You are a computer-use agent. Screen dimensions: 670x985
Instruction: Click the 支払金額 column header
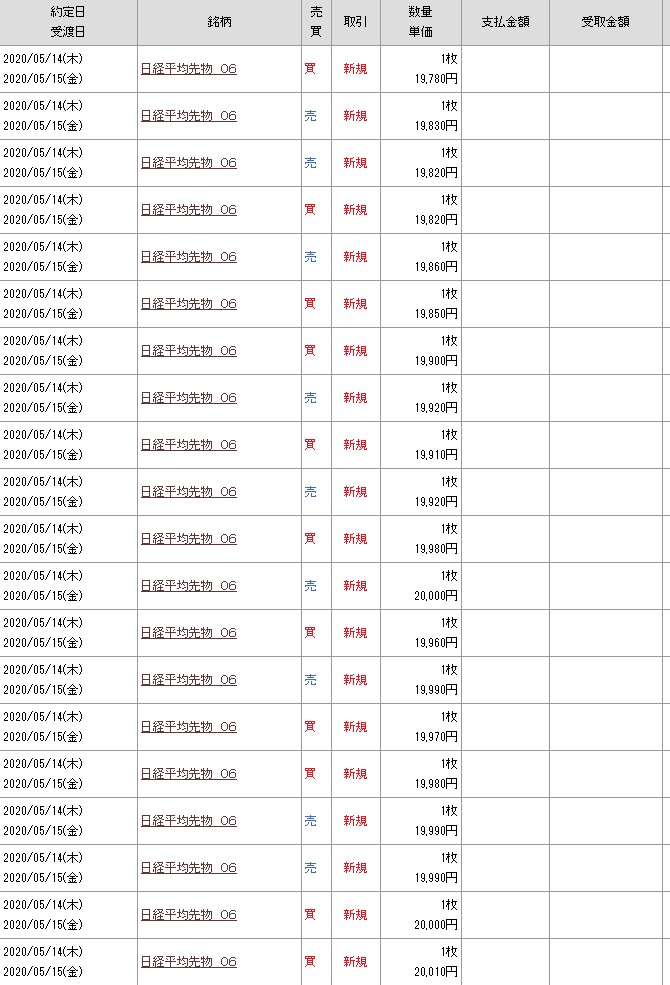click(505, 22)
